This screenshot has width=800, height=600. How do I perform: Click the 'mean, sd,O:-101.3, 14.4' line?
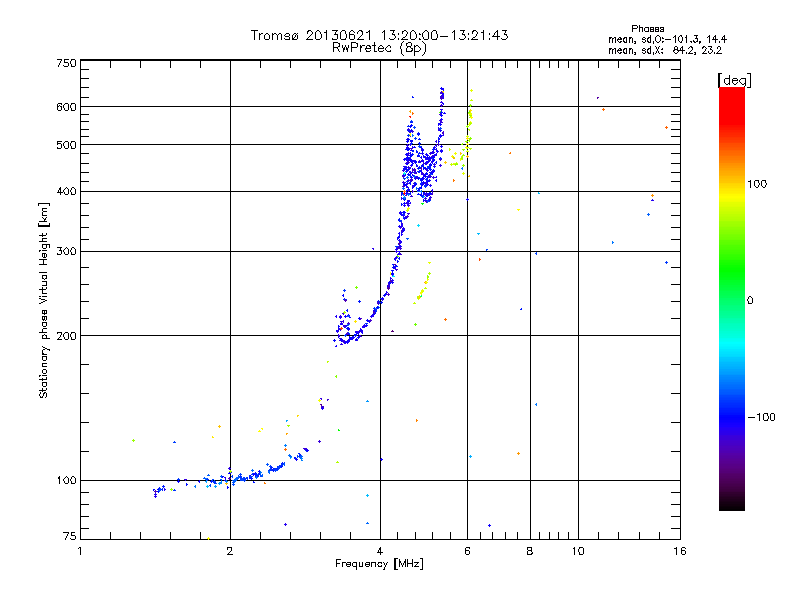coord(667,39)
